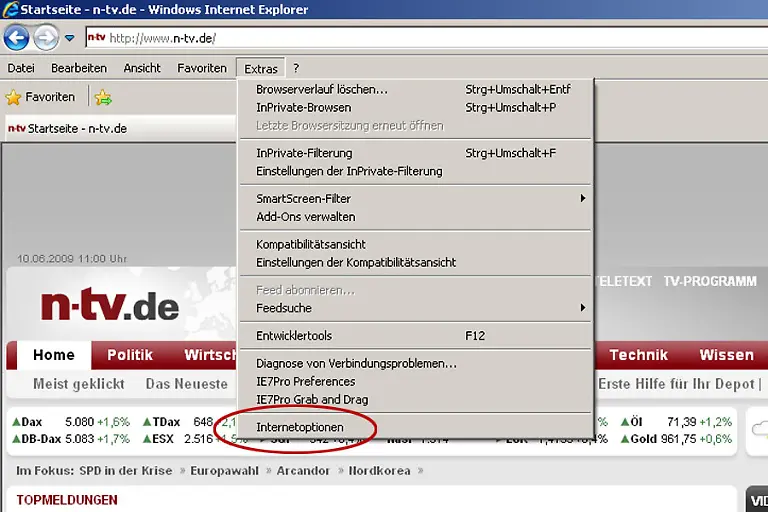Click the Startseite - n-tv.de browser tab
The image size is (768, 512).
[68, 128]
